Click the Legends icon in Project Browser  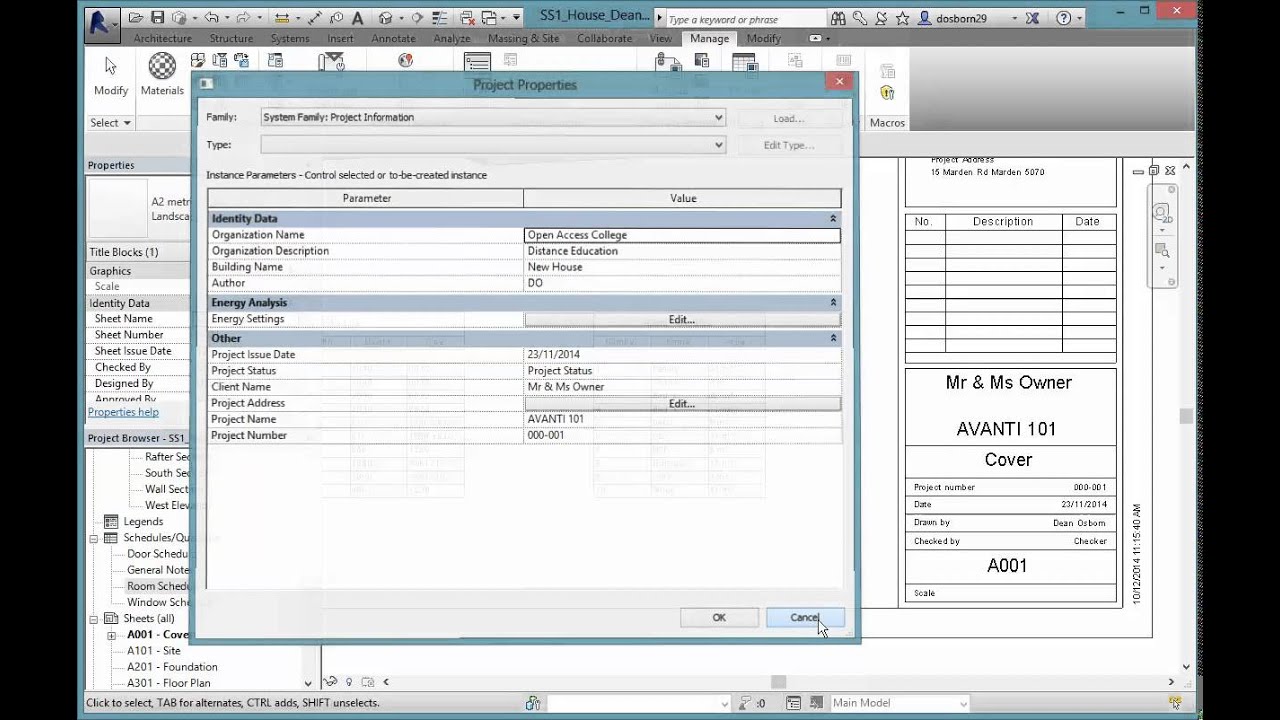112,522
